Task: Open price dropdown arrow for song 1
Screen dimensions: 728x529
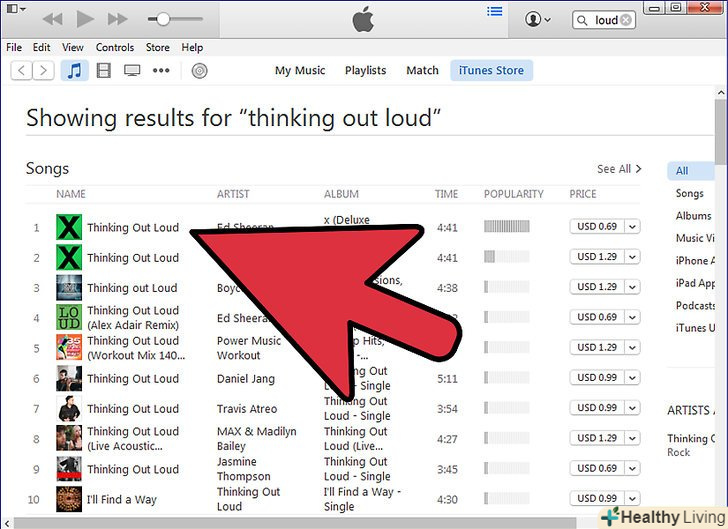Action: click(x=632, y=227)
